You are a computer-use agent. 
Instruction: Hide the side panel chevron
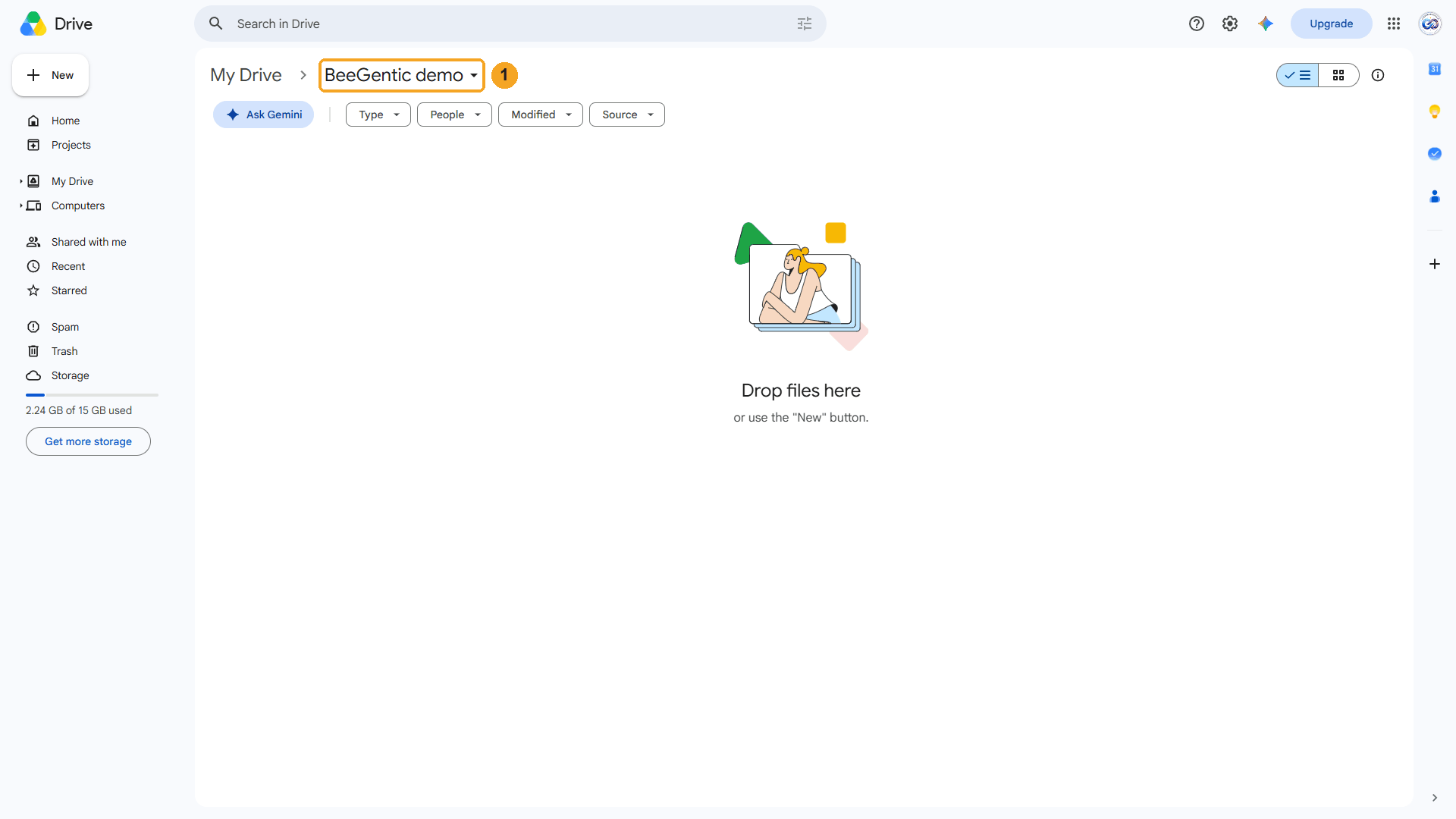click(1435, 798)
